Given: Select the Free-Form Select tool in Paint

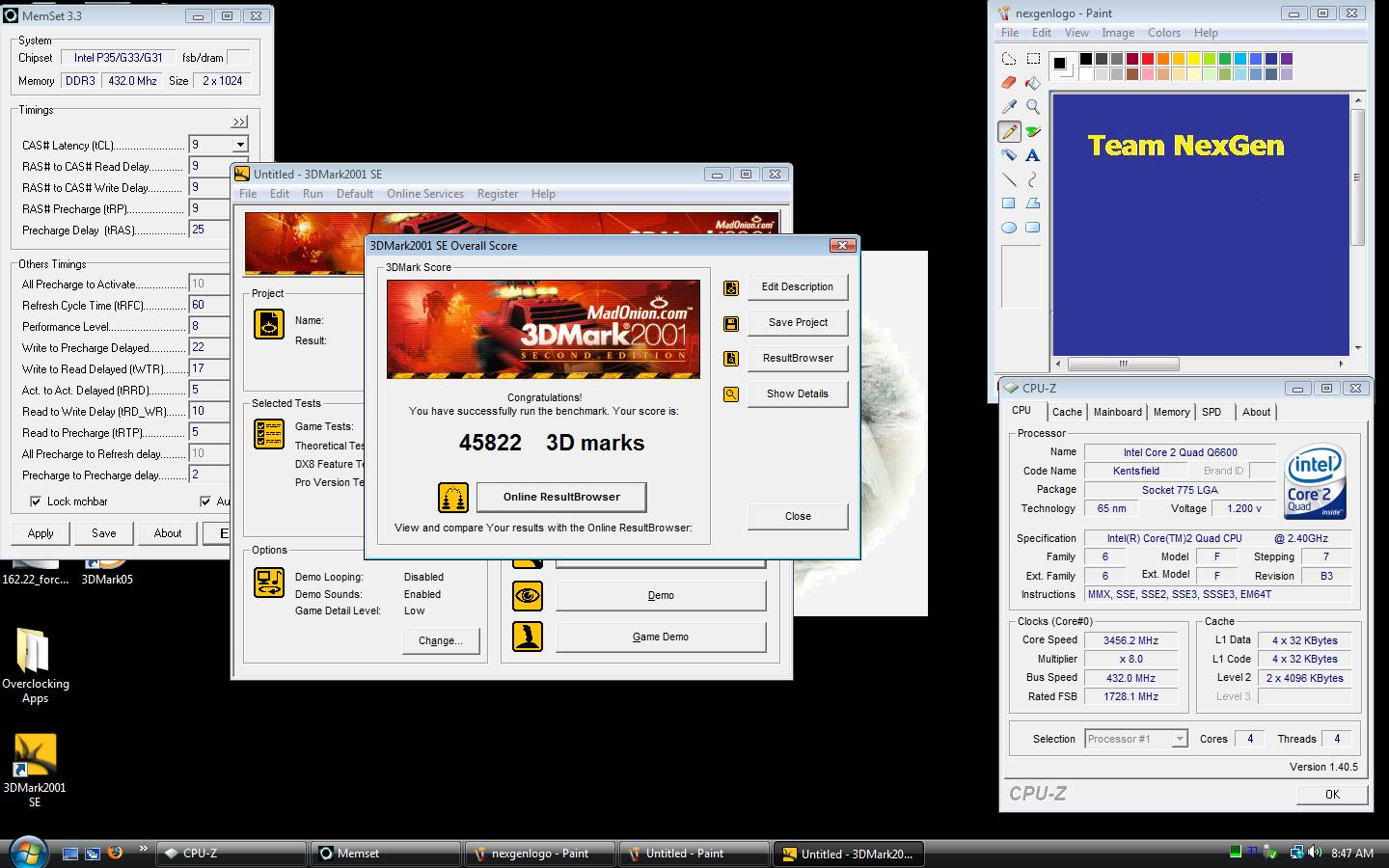Looking at the screenshot, I should click(1009, 59).
